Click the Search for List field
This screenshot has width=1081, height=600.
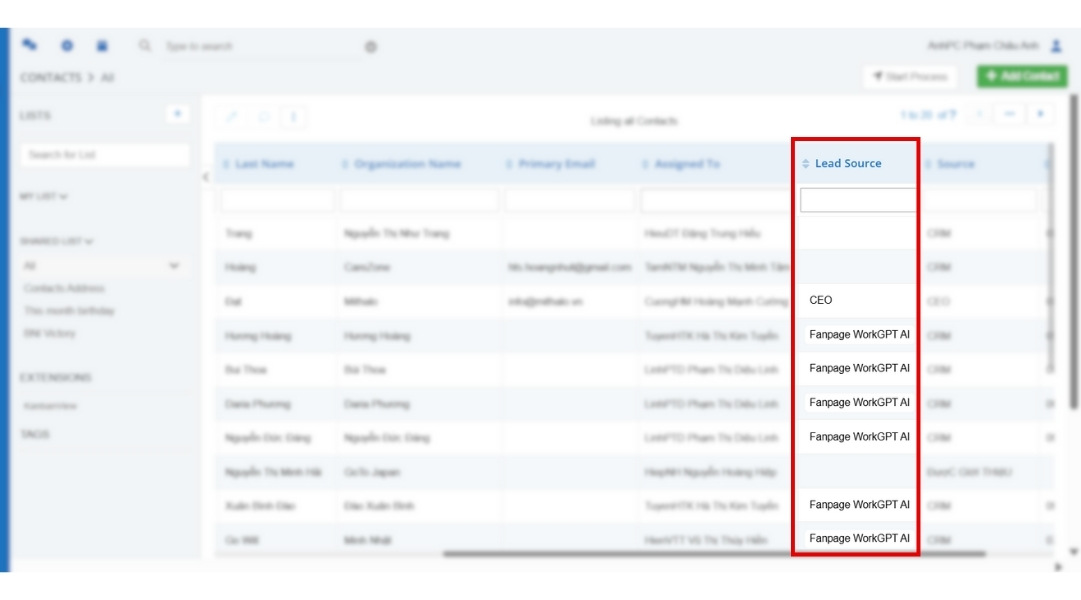[104, 155]
